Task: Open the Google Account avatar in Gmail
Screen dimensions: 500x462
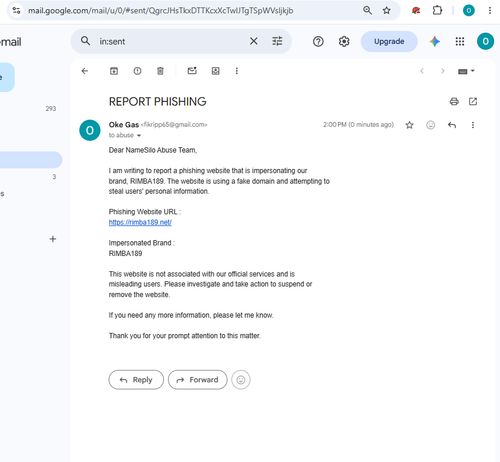Action: (x=485, y=41)
